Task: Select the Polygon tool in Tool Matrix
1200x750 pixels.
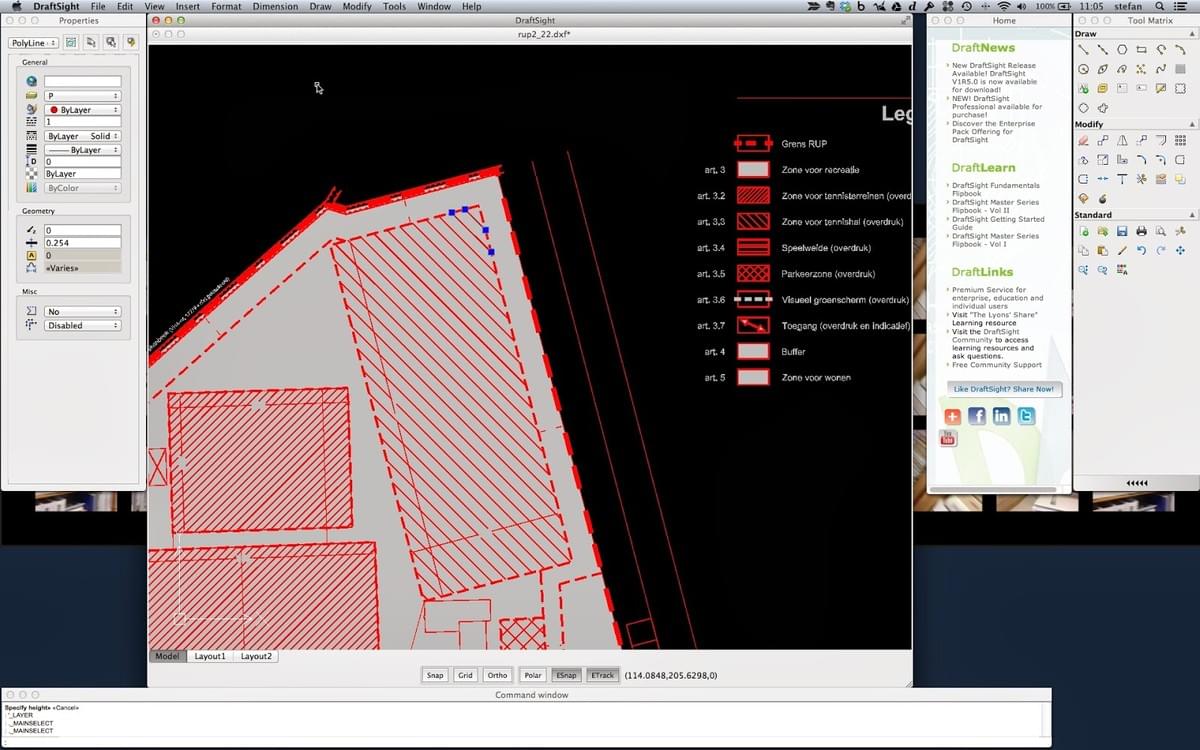Action: tap(1122, 49)
